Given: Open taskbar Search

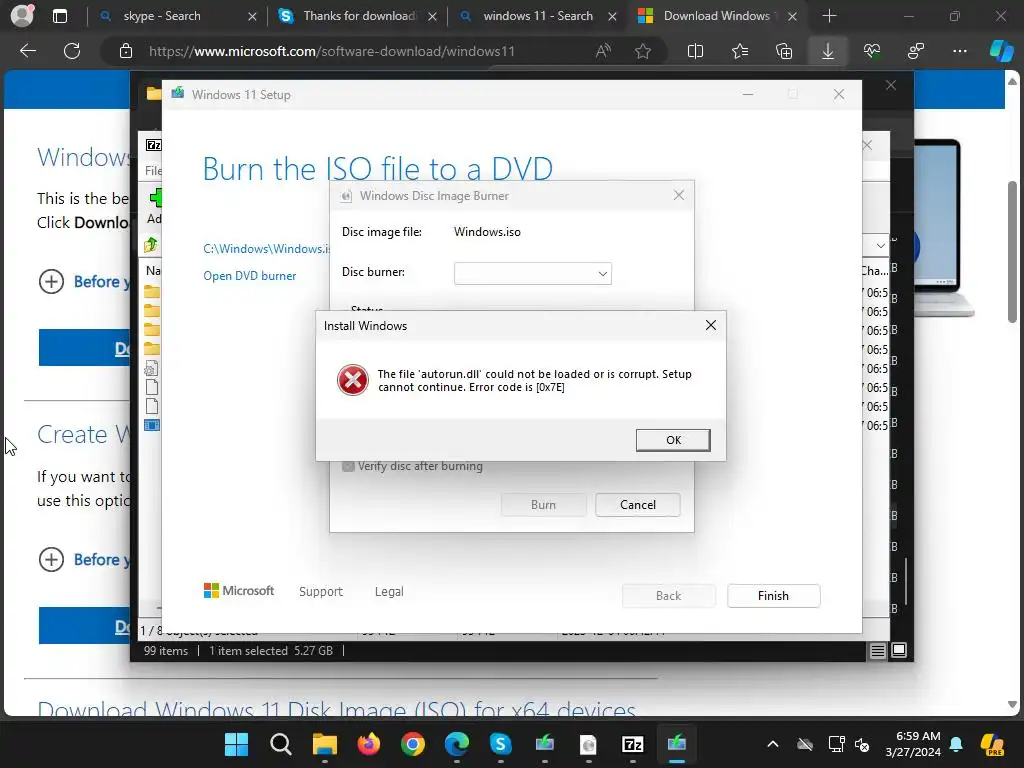Looking at the screenshot, I should pyautogui.click(x=281, y=744).
